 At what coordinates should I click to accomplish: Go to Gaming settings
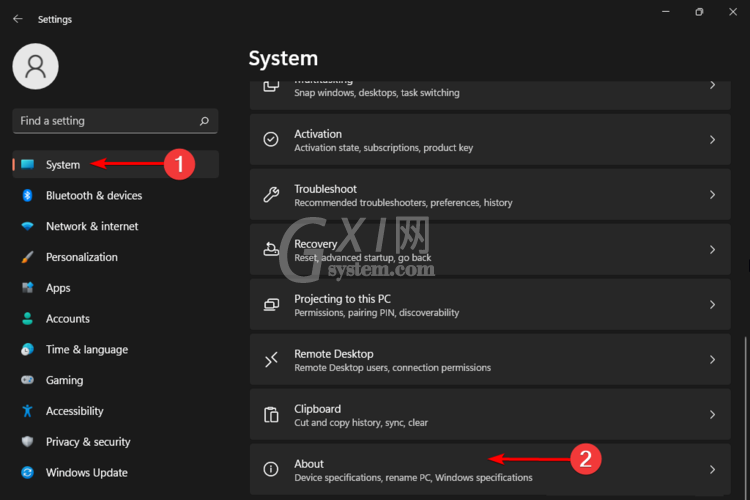point(115,380)
